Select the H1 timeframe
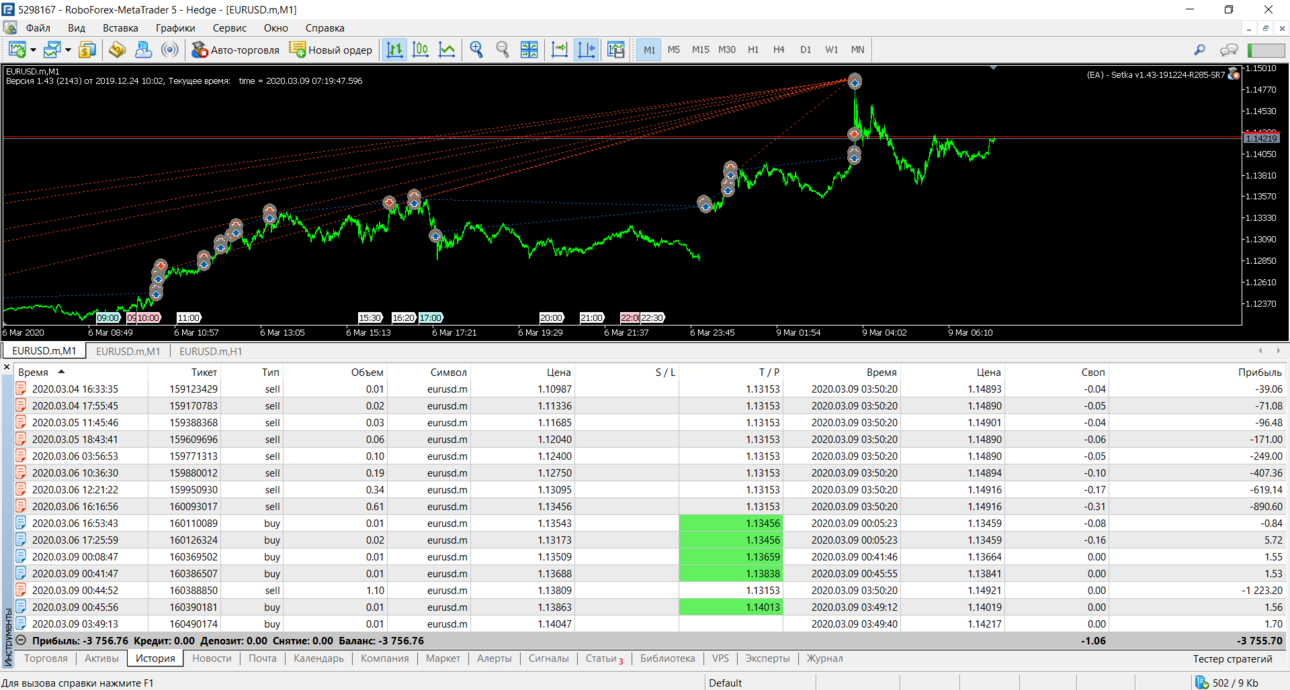1290x690 pixels. [x=753, y=49]
